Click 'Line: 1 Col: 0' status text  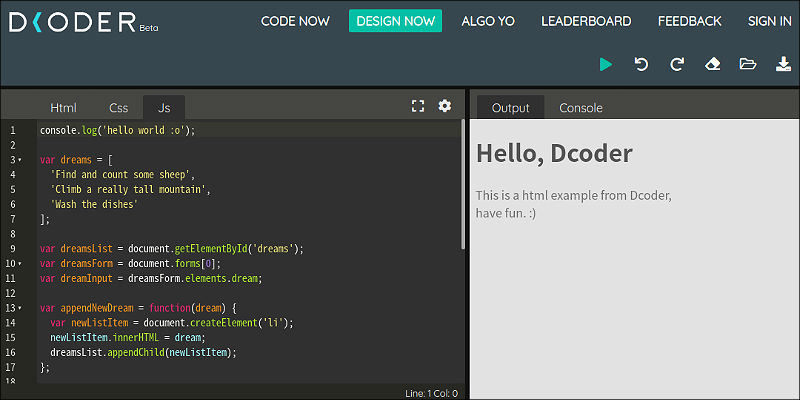(x=431, y=394)
